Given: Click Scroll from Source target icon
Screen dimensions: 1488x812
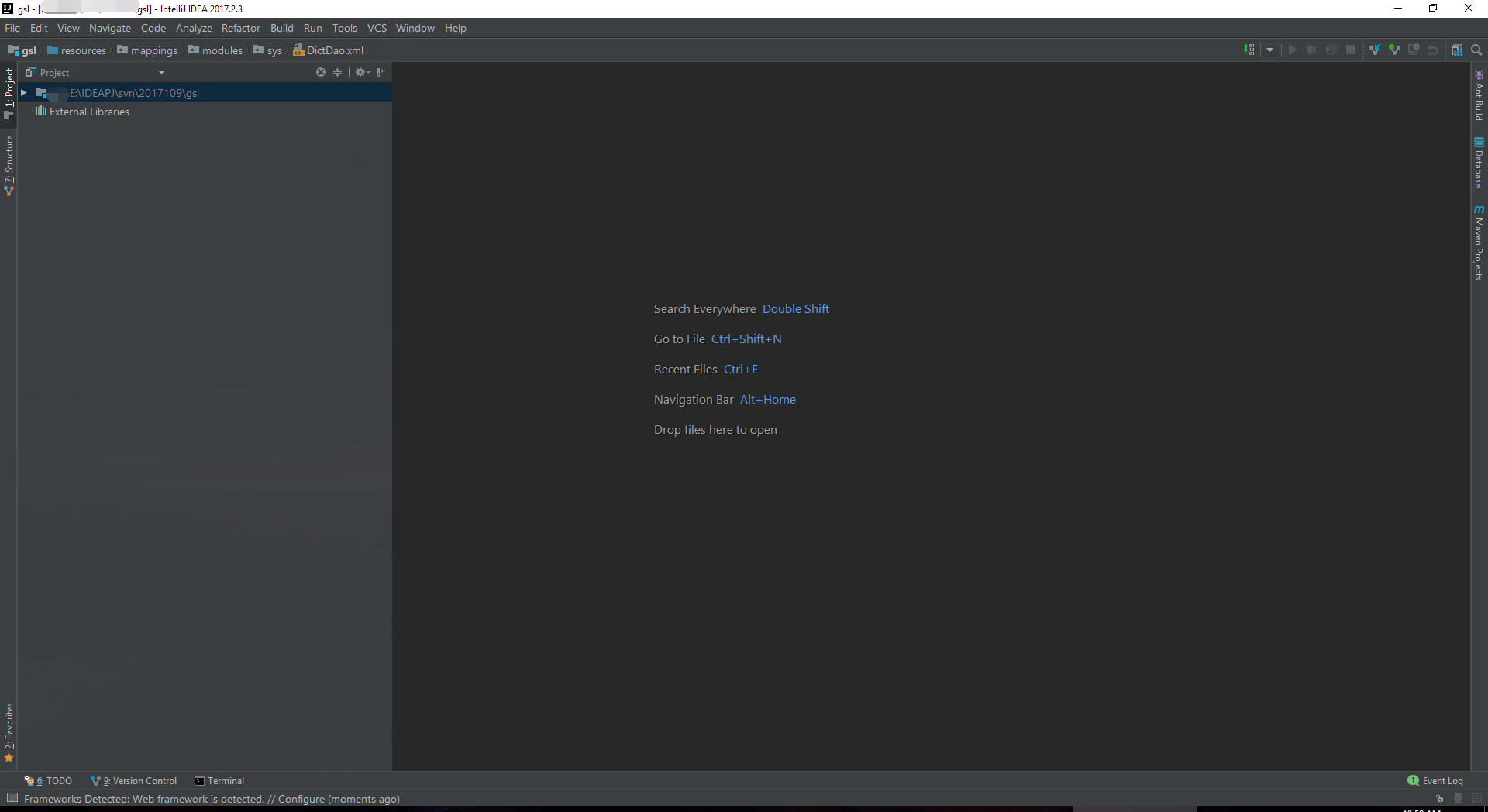Looking at the screenshot, I should pos(321,72).
